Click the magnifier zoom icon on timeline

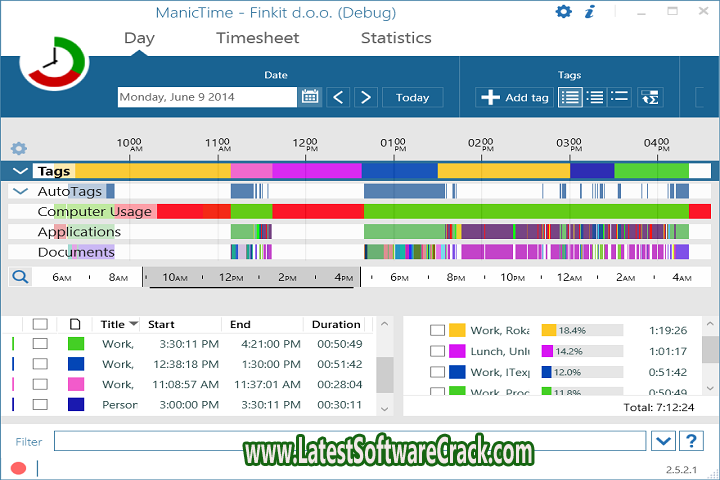tap(20, 277)
